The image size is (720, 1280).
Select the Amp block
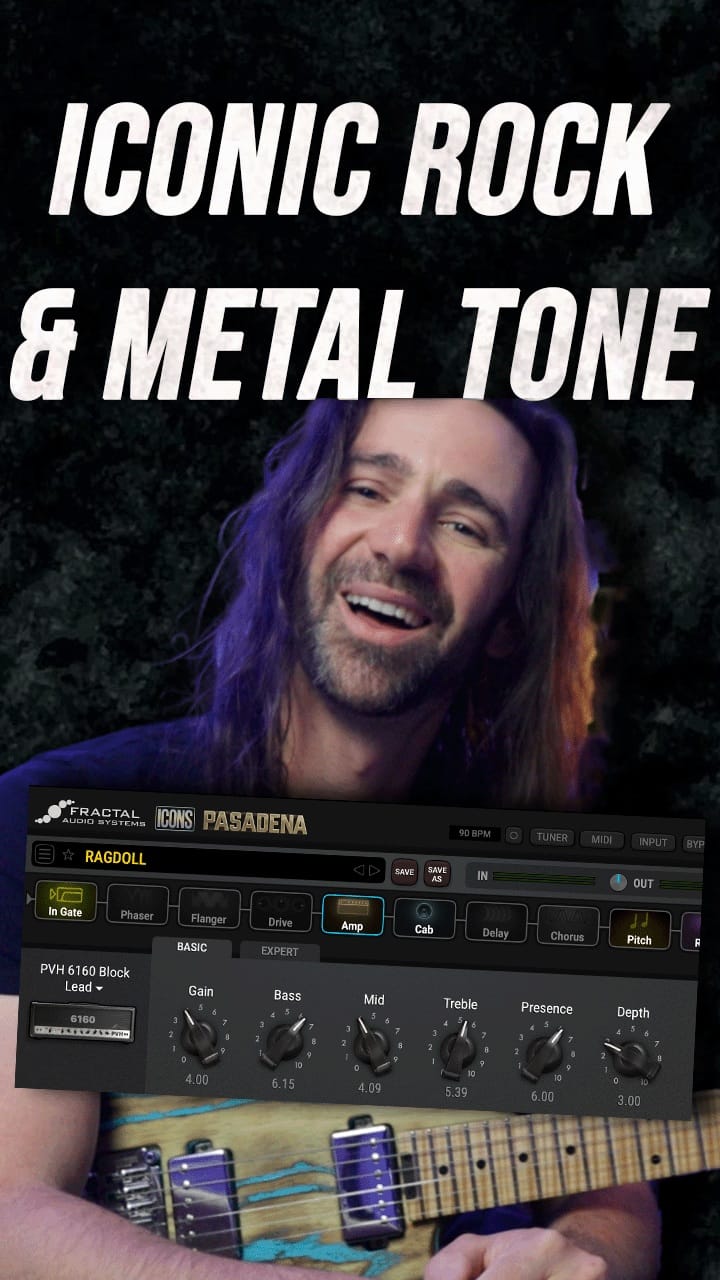point(352,915)
